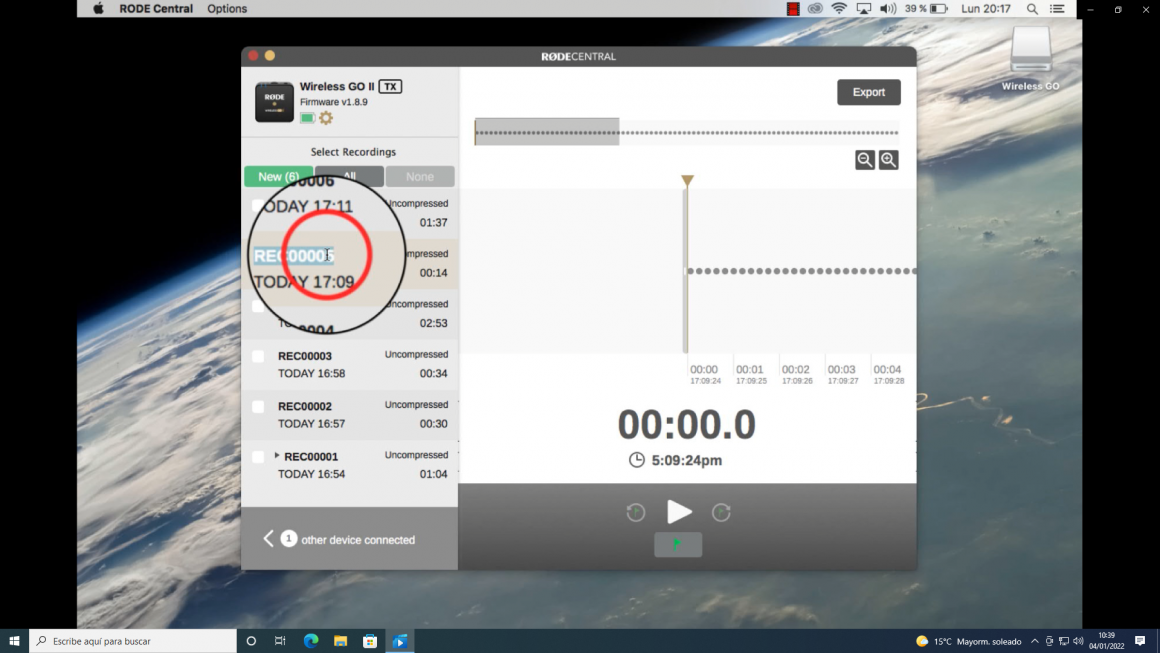Select the REC00001 recording checkbox

click(x=258, y=457)
